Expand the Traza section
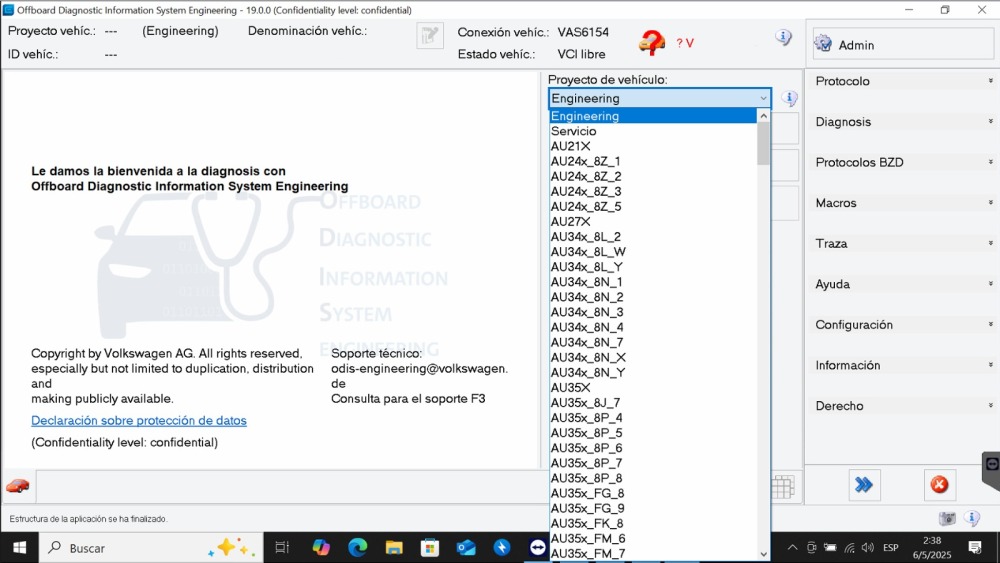This screenshot has height=563, width=1000. point(902,244)
